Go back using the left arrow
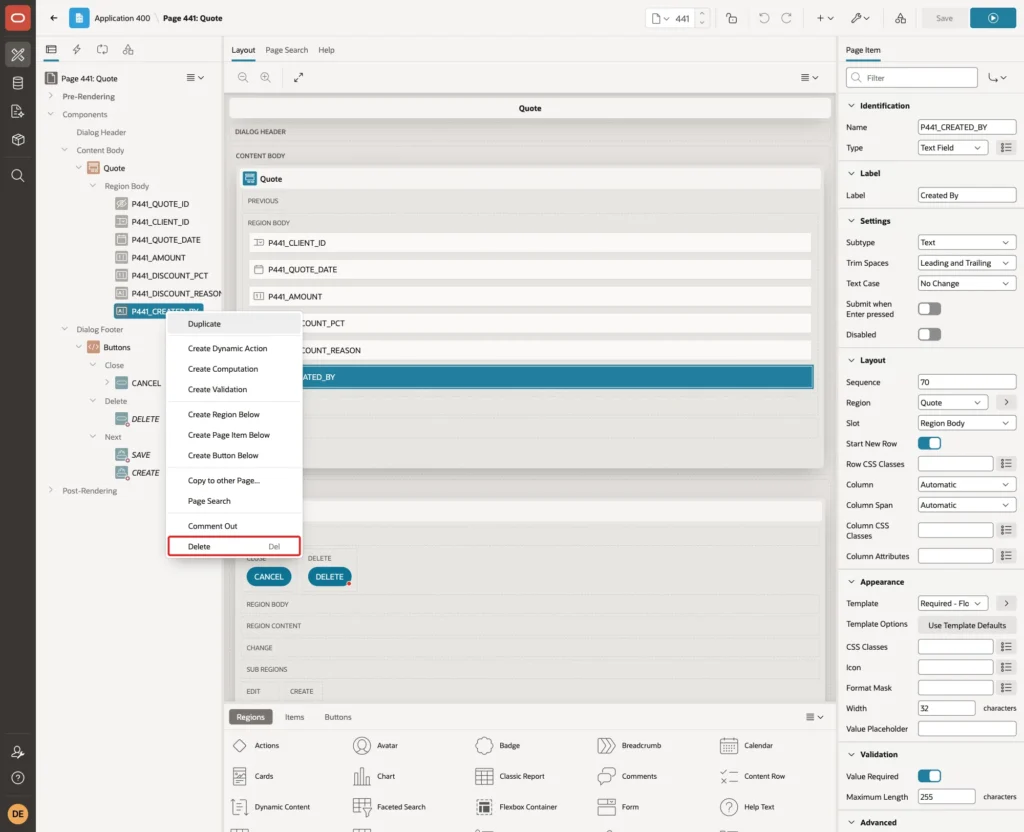The height and width of the screenshot is (832, 1024). coord(54,18)
